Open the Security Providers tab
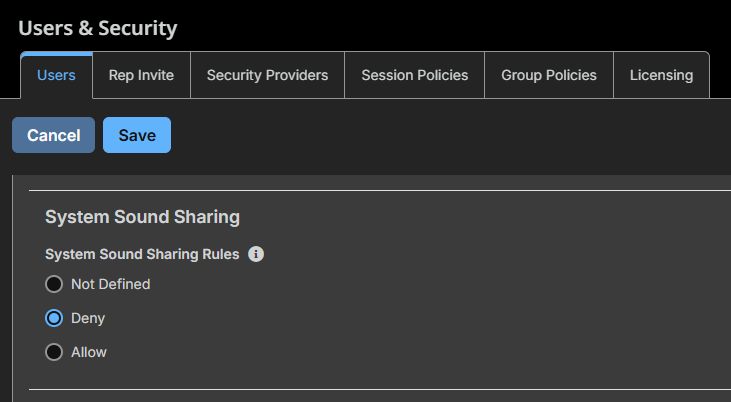This screenshot has width=731, height=402. point(267,75)
